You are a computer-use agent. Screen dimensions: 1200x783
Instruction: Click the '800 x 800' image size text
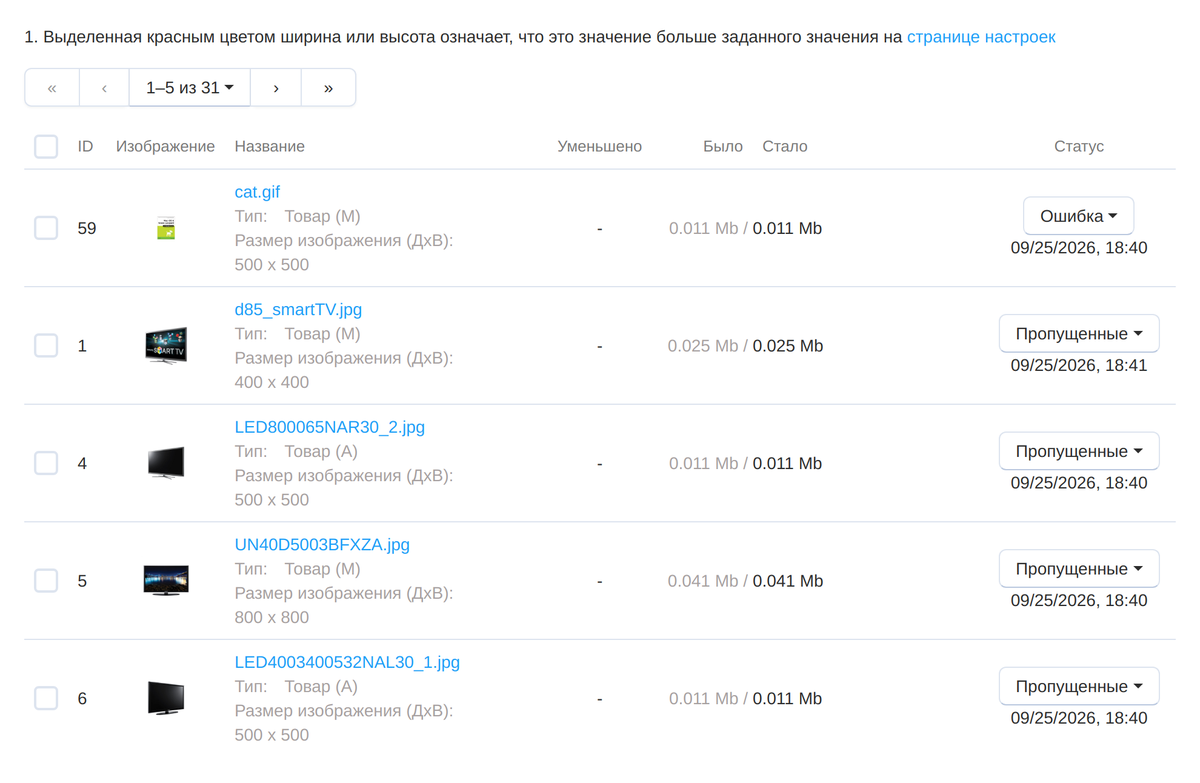tap(272, 617)
